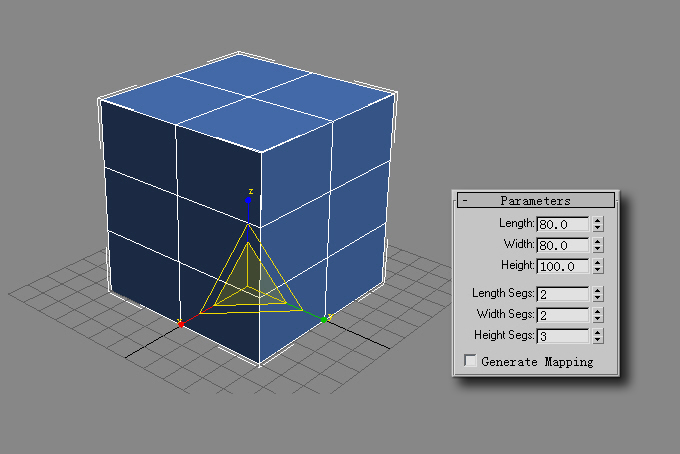The image size is (680, 454).
Task: Click into the Width value field
Action: point(563,245)
